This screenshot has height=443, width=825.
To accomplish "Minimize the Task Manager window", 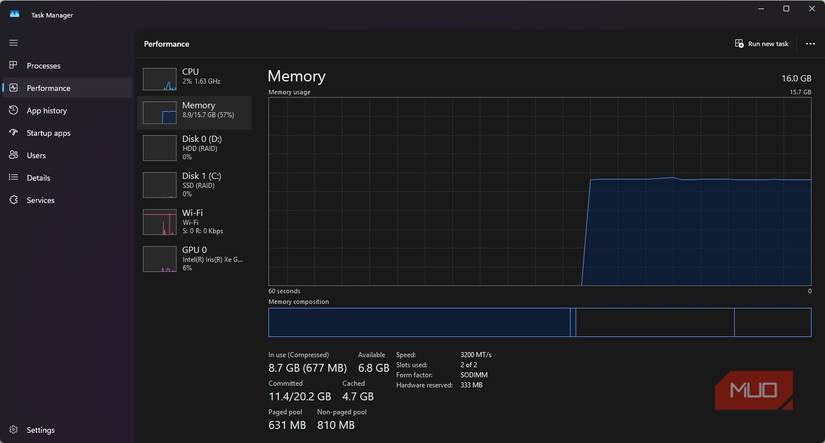I will 761,9.
